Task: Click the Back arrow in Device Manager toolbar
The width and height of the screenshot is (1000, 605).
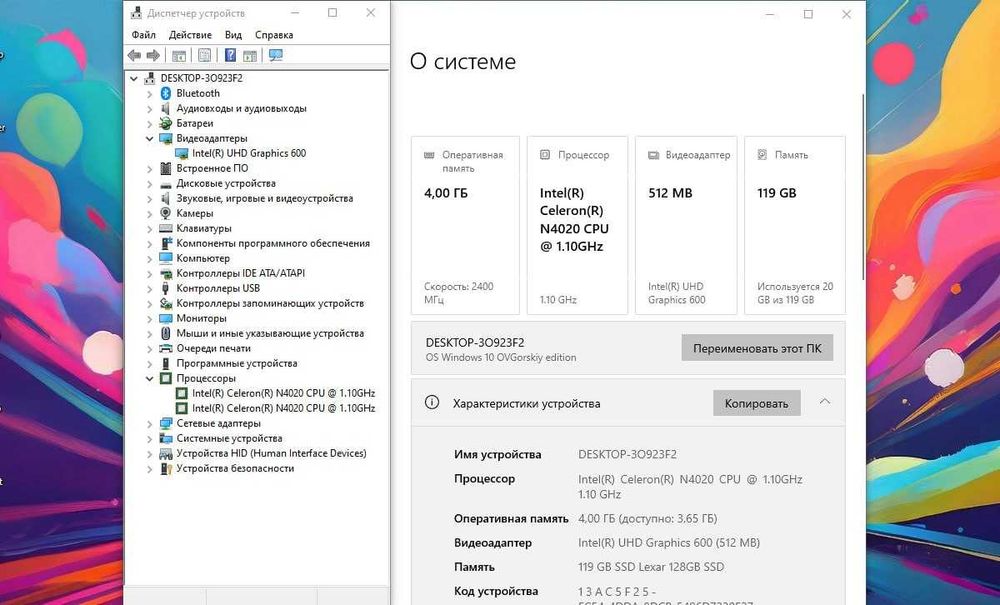Action: 134,55
